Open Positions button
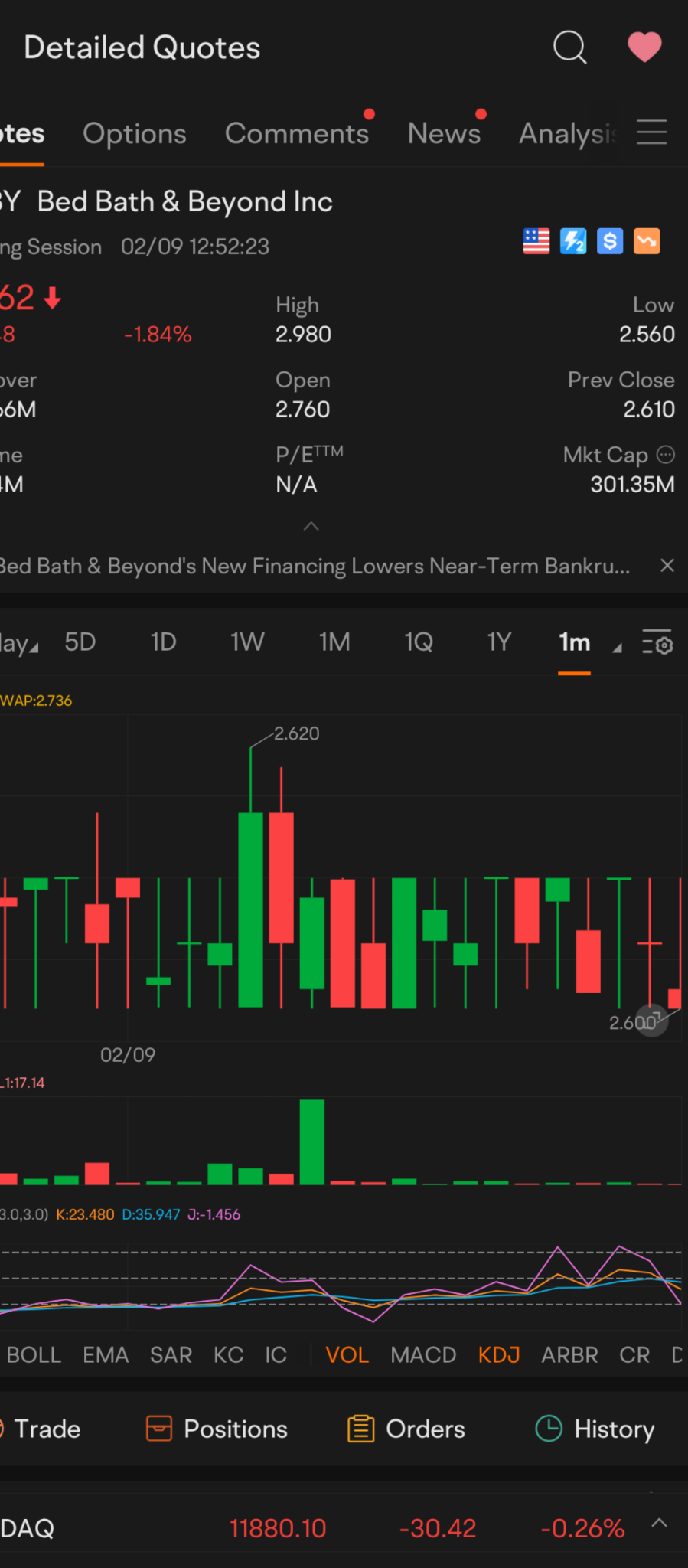 217,1429
